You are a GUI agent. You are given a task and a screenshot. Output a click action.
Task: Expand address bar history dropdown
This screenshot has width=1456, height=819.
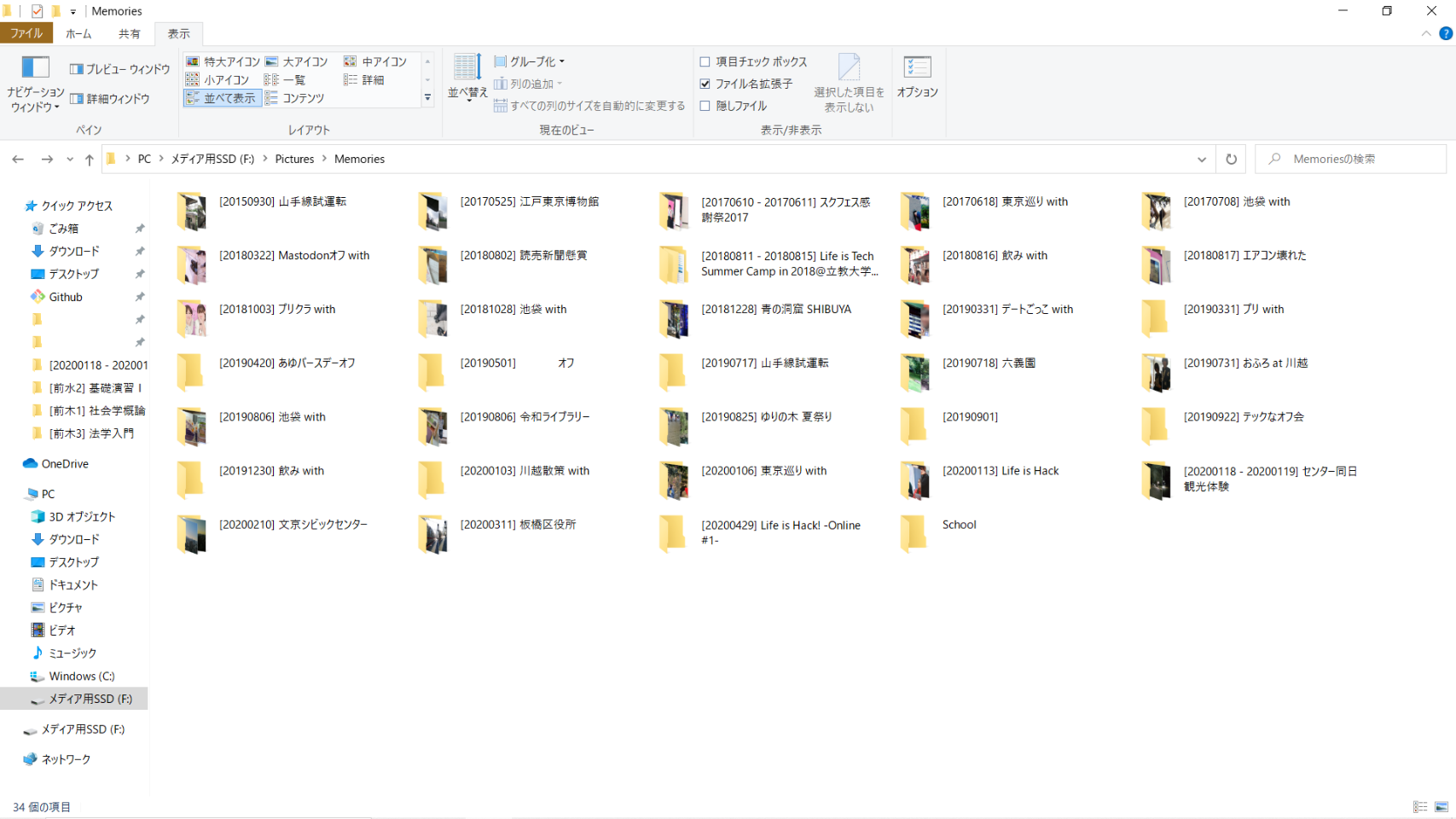pyautogui.click(x=1202, y=160)
